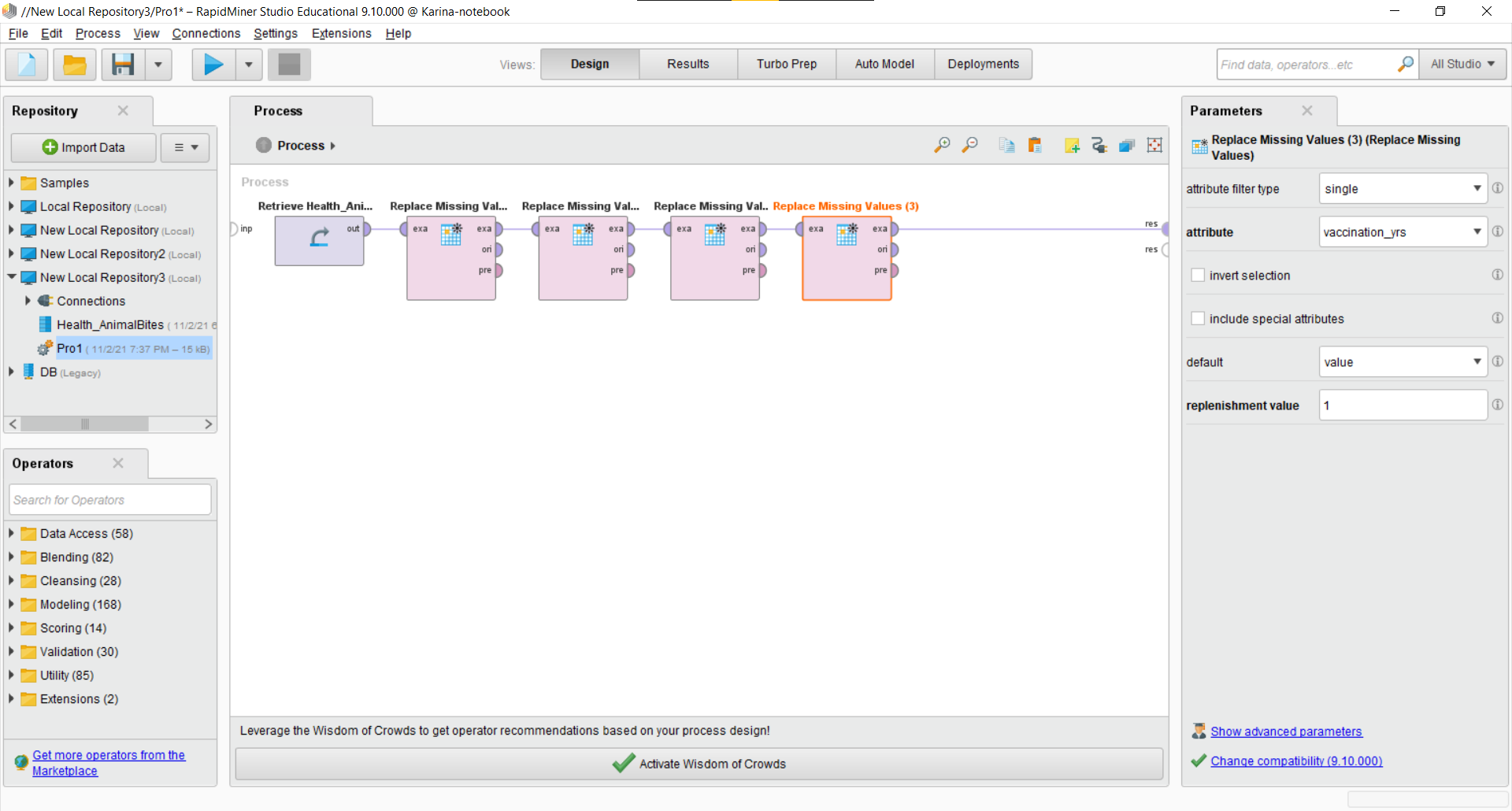The height and width of the screenshot is (811, 1512).
Task: Stop the process with the gray stop button
Action: coord(289,65)
